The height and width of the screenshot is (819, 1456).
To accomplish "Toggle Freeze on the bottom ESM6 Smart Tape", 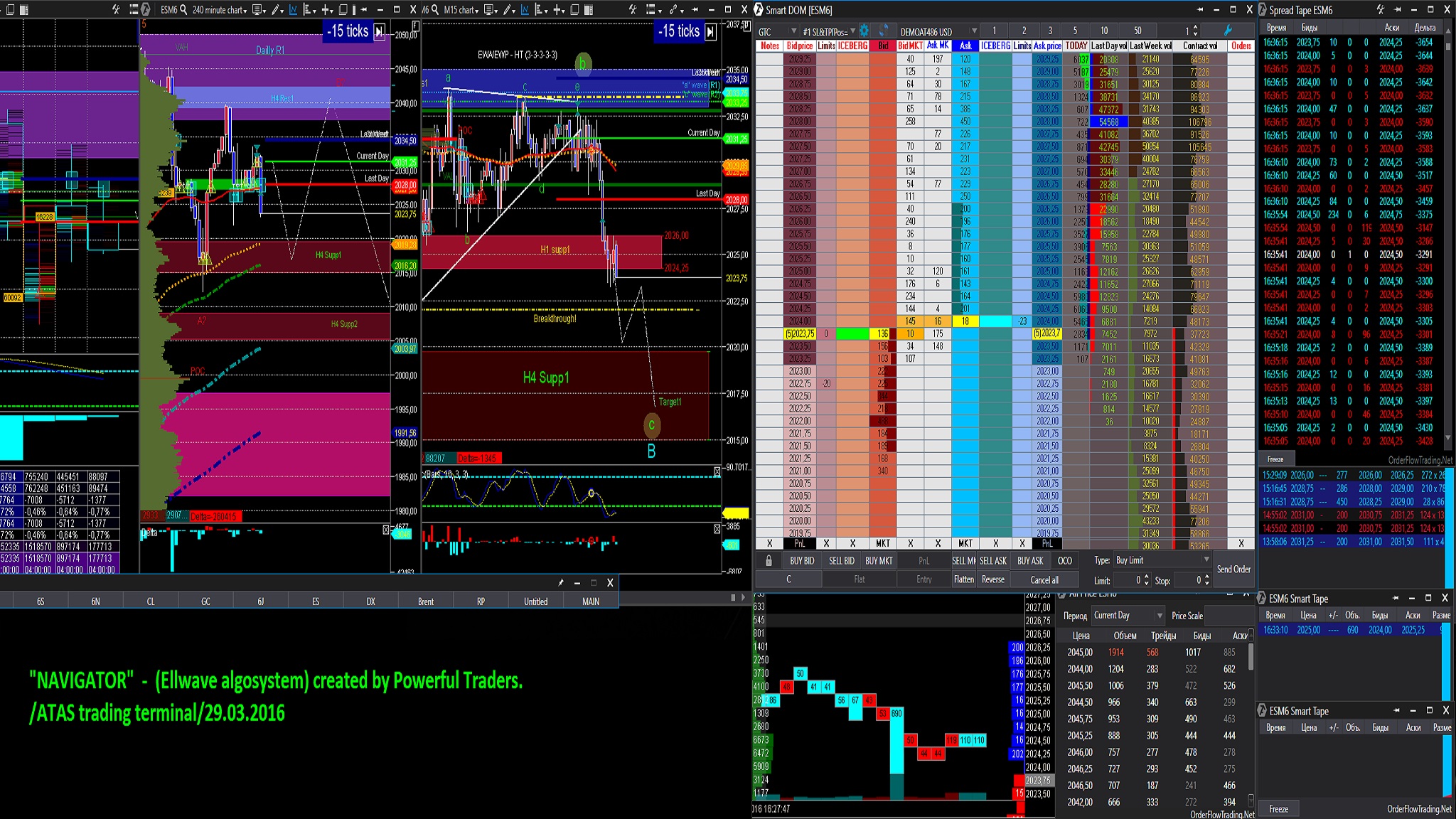I will [x=1278, y=809].
